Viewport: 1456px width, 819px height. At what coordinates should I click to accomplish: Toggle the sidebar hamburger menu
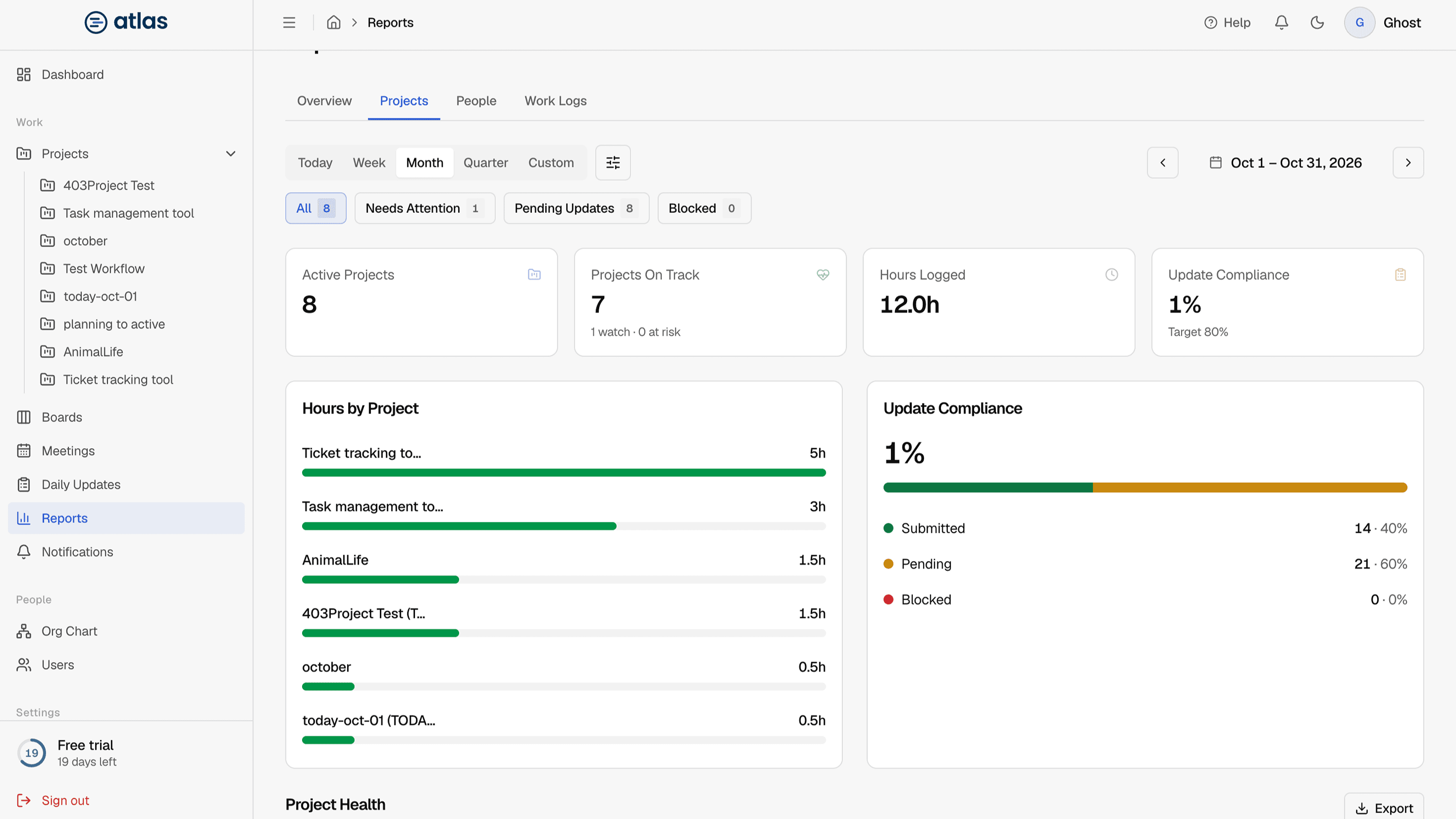pyautogui.click(x=289, y=23)
